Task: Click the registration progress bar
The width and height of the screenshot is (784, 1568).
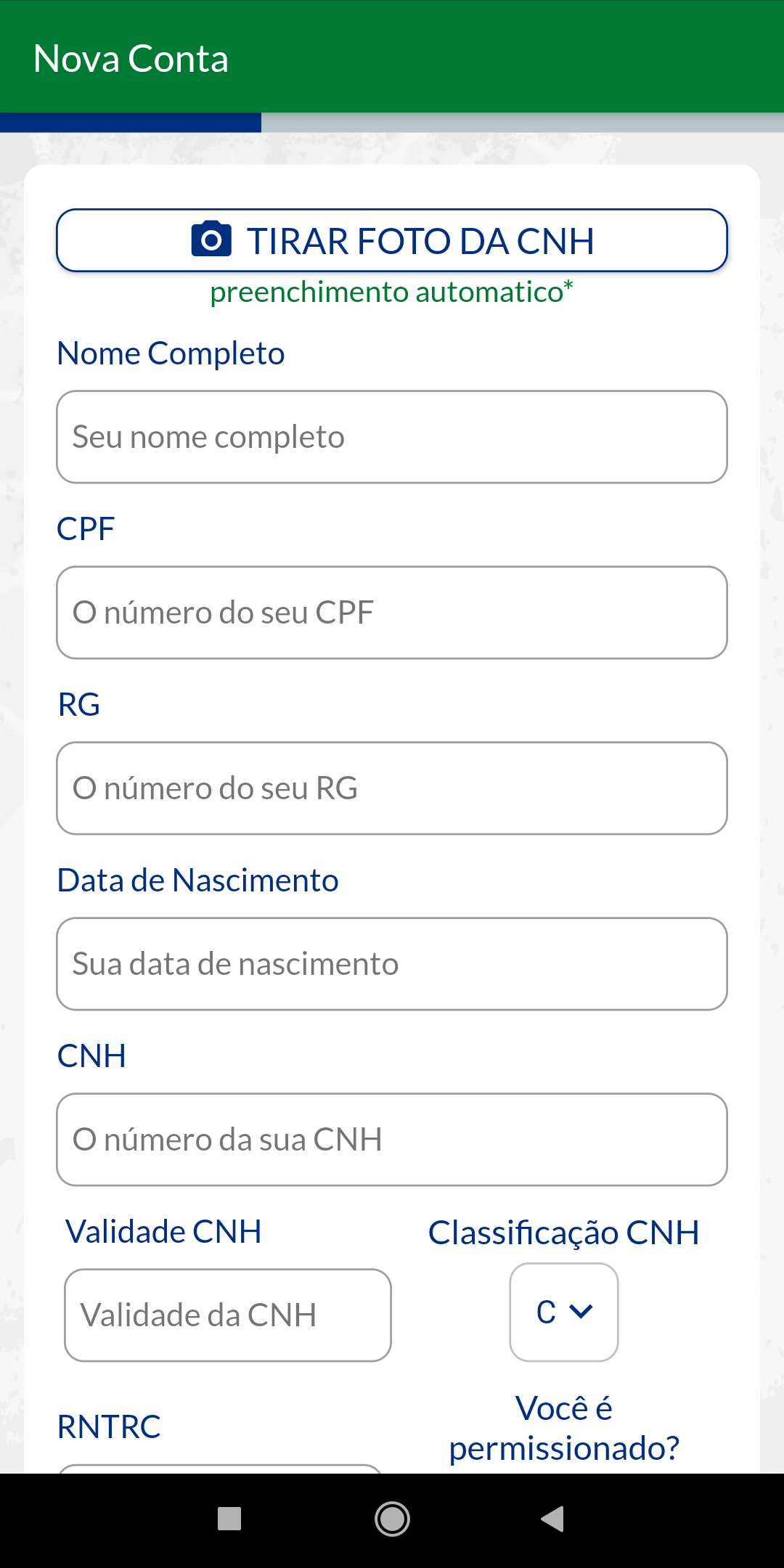Action: 392,123
